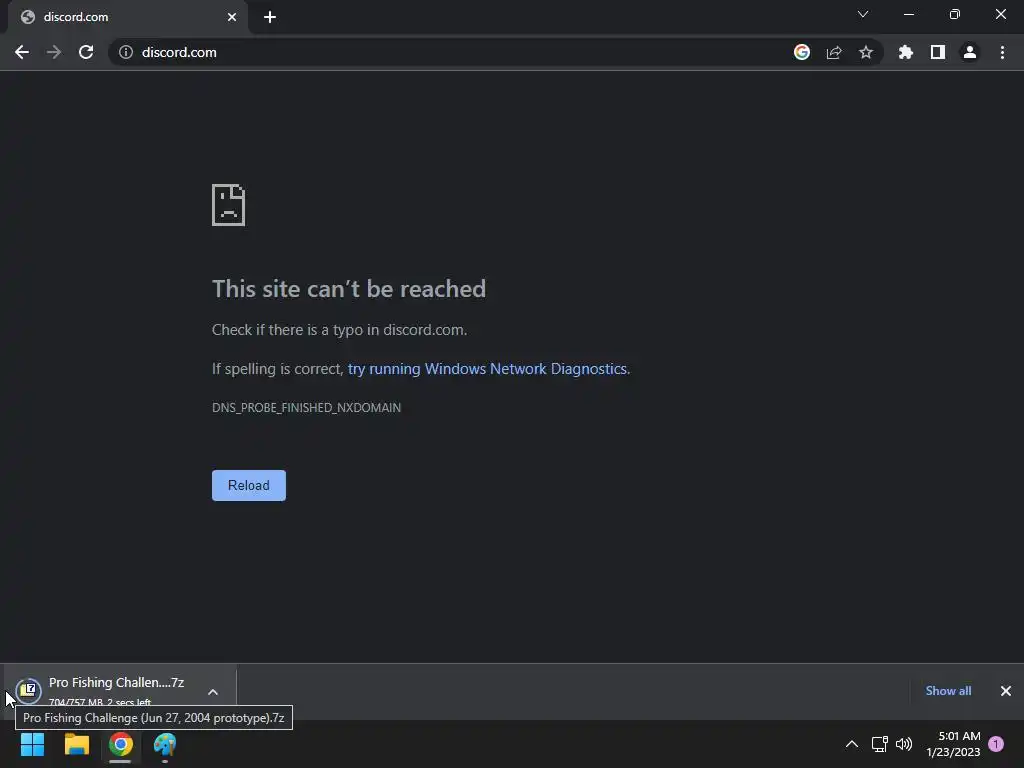
Task: Open network status tray icon
Action: (x=880, y=744)
